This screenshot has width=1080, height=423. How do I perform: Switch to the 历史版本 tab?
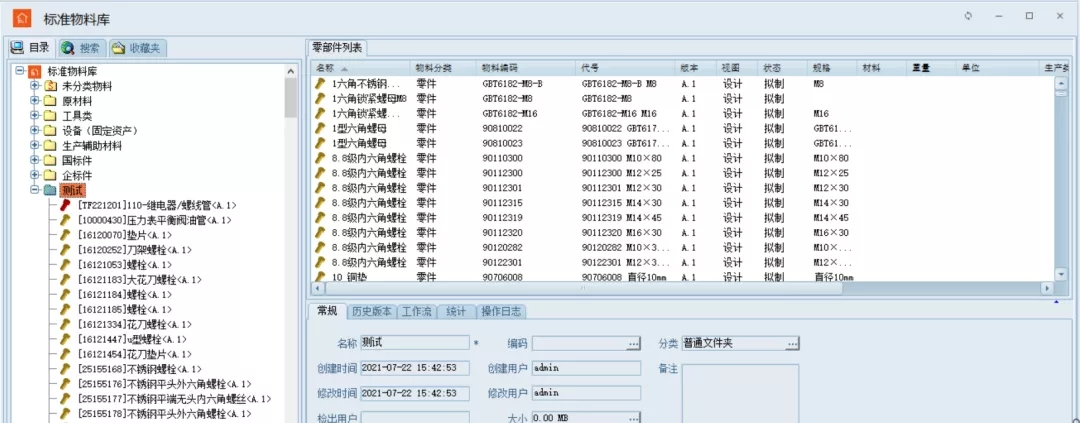click(x=374, y=311)
